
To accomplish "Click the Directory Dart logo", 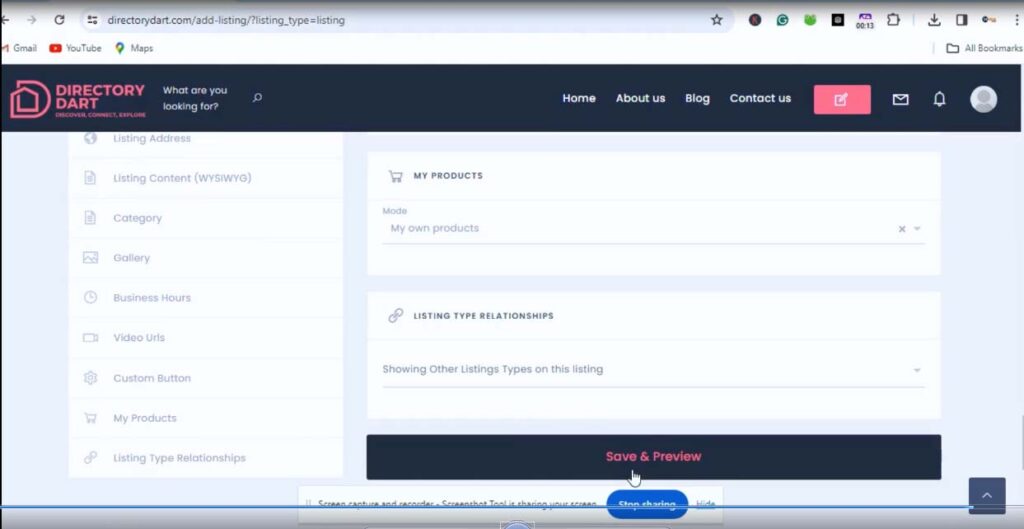I will point(78,99).
